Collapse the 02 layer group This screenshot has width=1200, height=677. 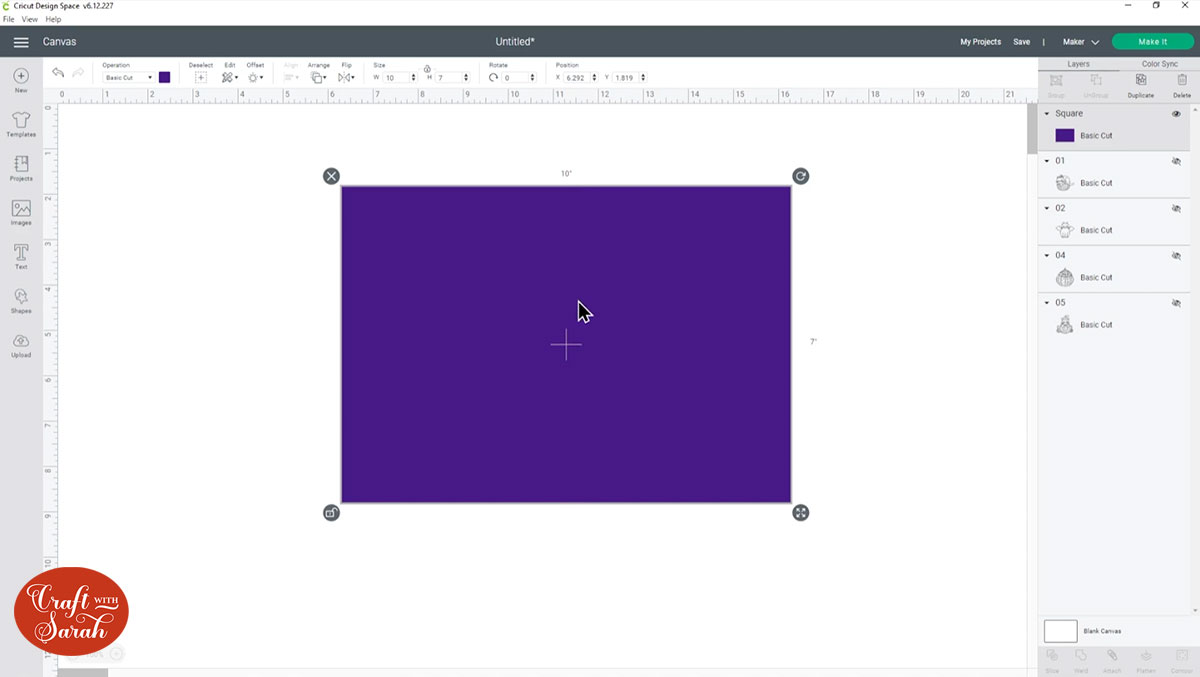coord(1047,208)
